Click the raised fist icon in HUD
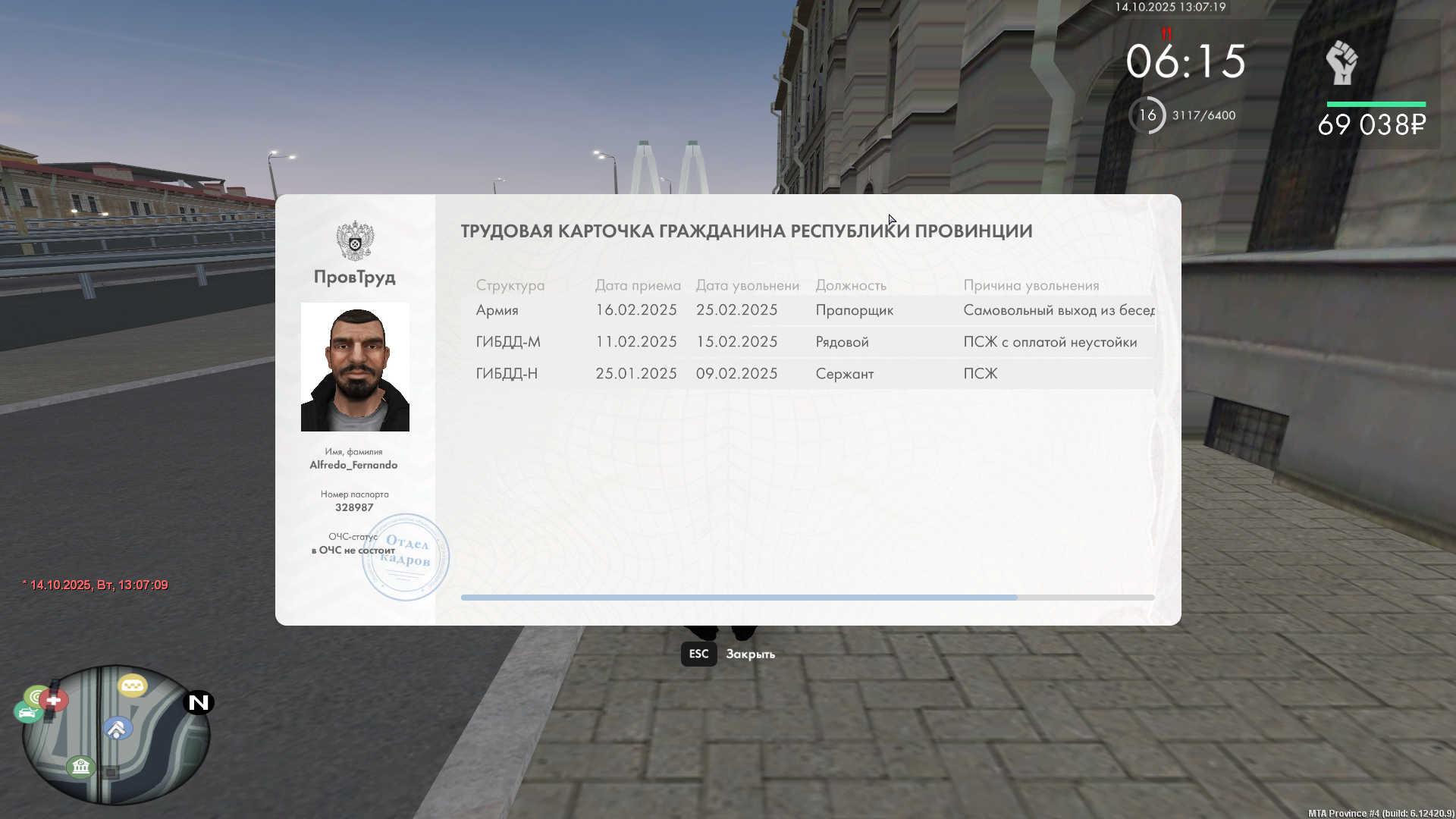1456x819 pixels. 1341,63
